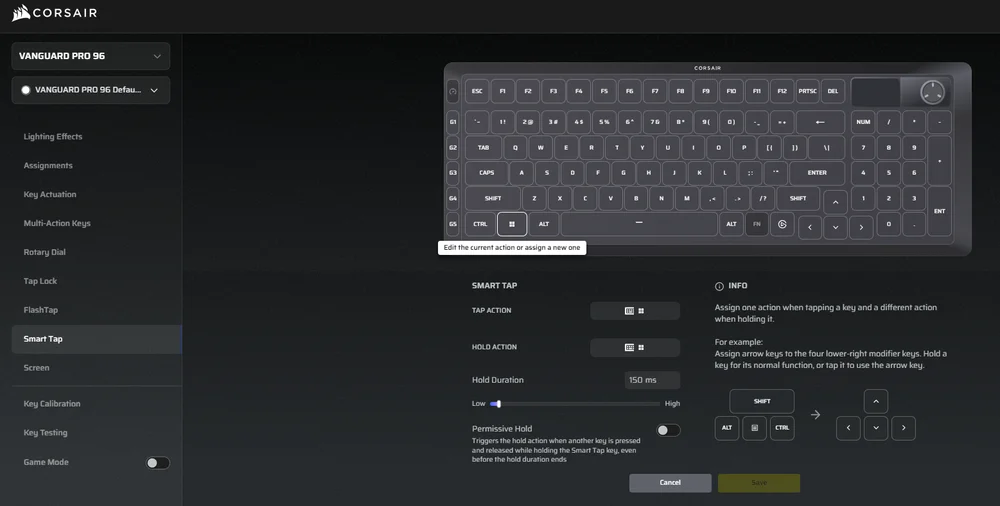Click the Hold Duration slider handle

click(x=498, y=404)
